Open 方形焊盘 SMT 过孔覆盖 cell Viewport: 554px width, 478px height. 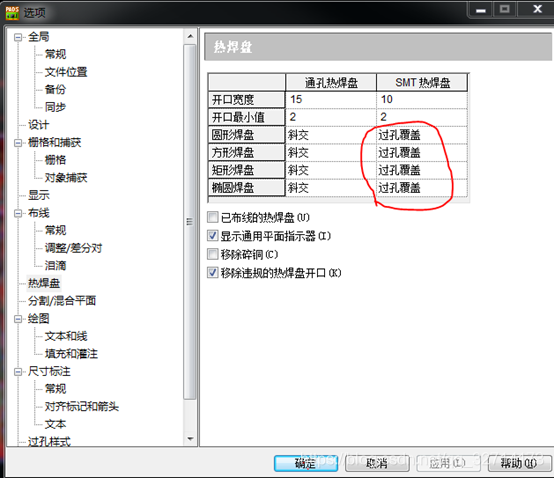tap(422, 153)
